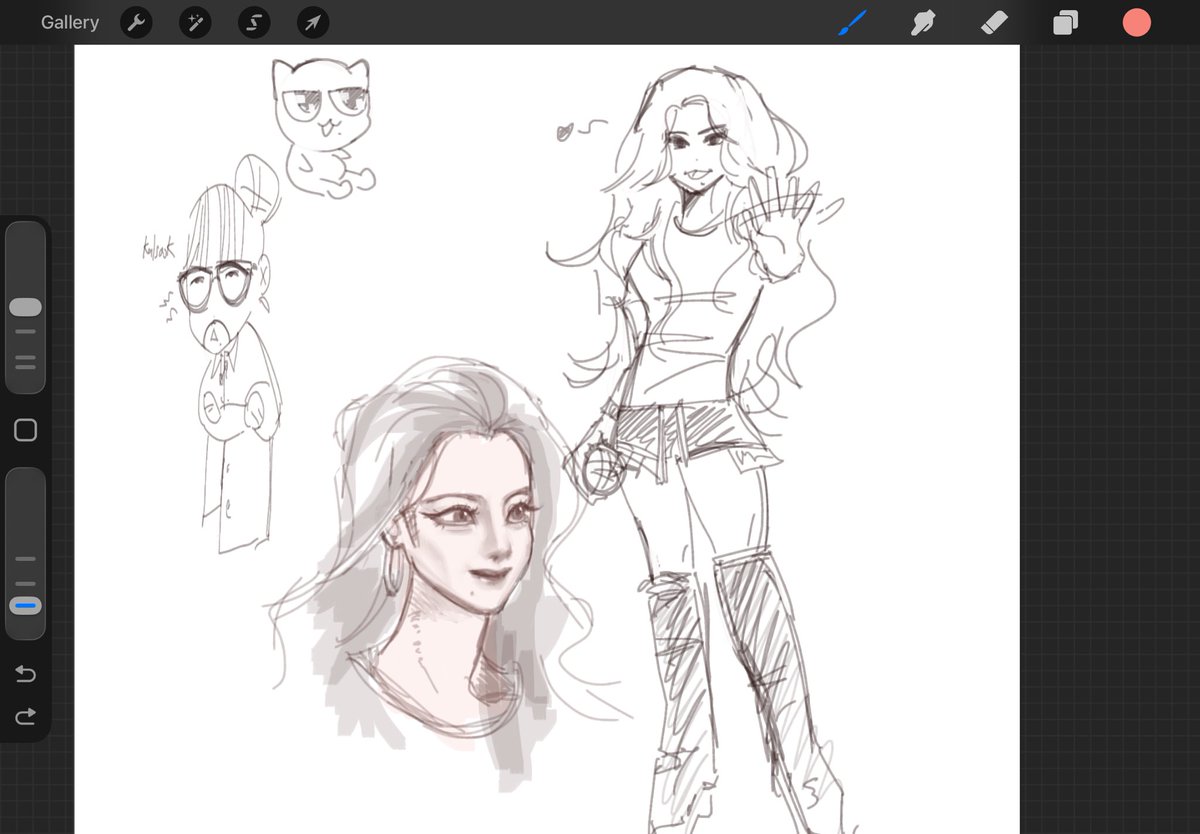Tap the square Modify button in sidebar
1200x834 pixels.
(x=25, y=430)
